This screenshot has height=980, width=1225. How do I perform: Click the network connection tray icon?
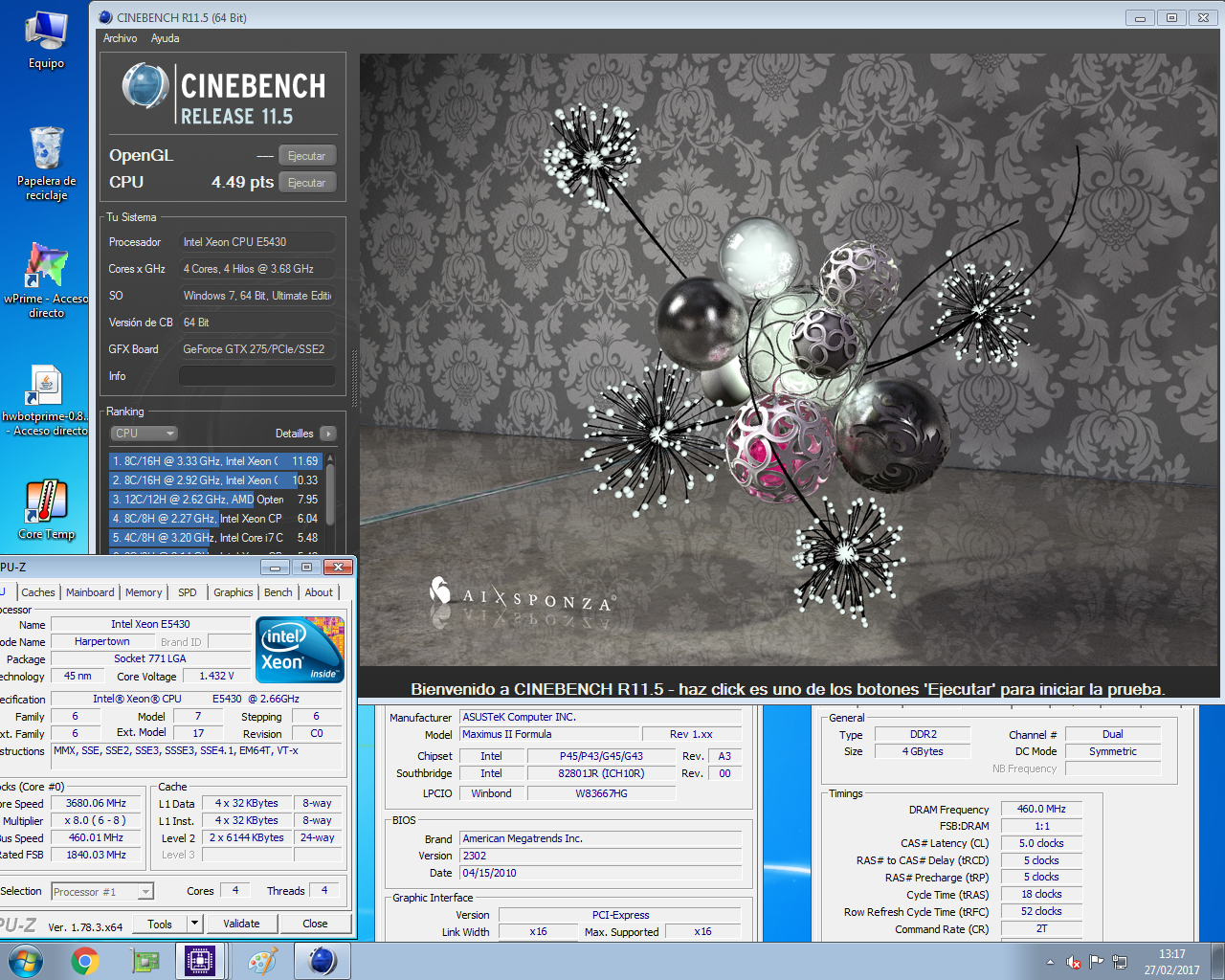(1120, 962)
